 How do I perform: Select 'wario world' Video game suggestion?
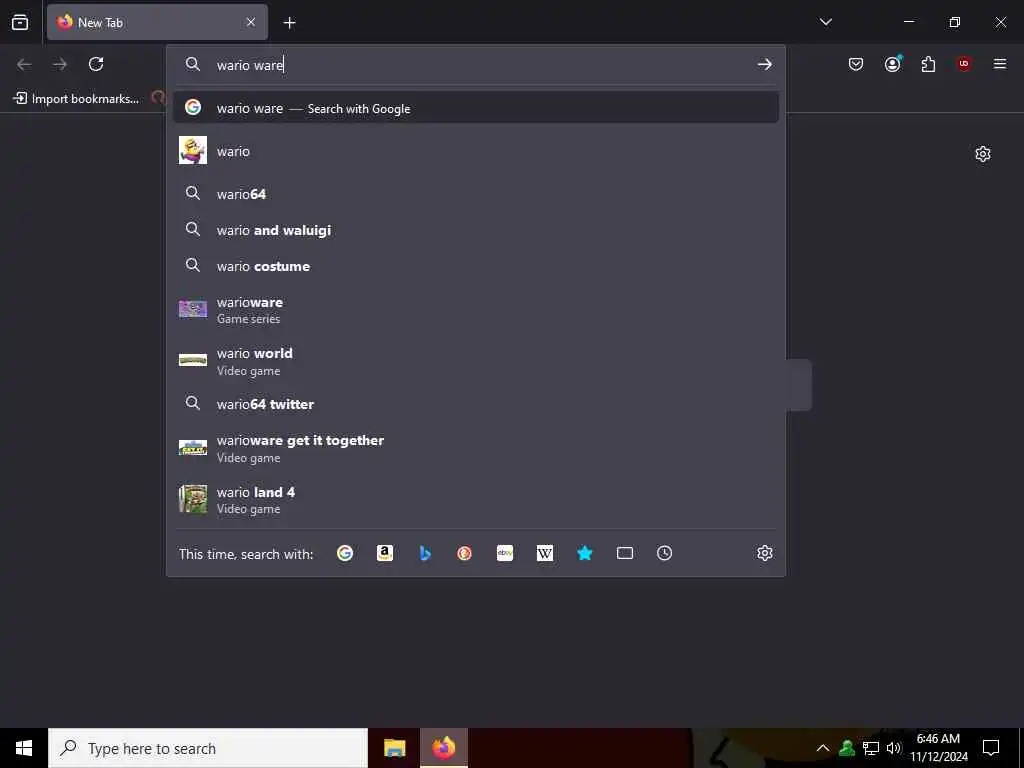[x=475, y=360]
